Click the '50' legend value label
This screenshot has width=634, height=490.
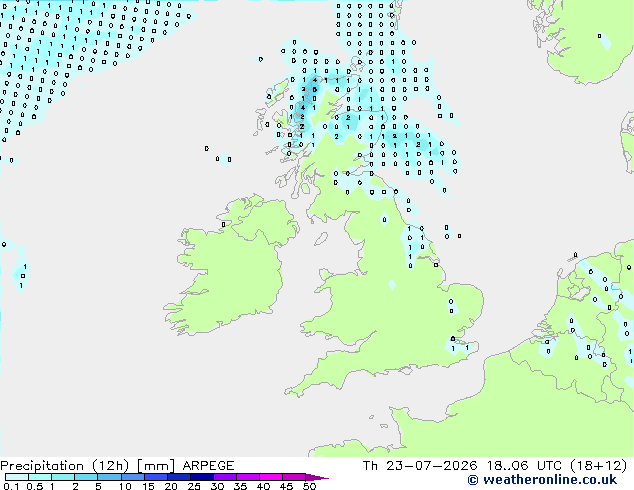click(309, 486)
